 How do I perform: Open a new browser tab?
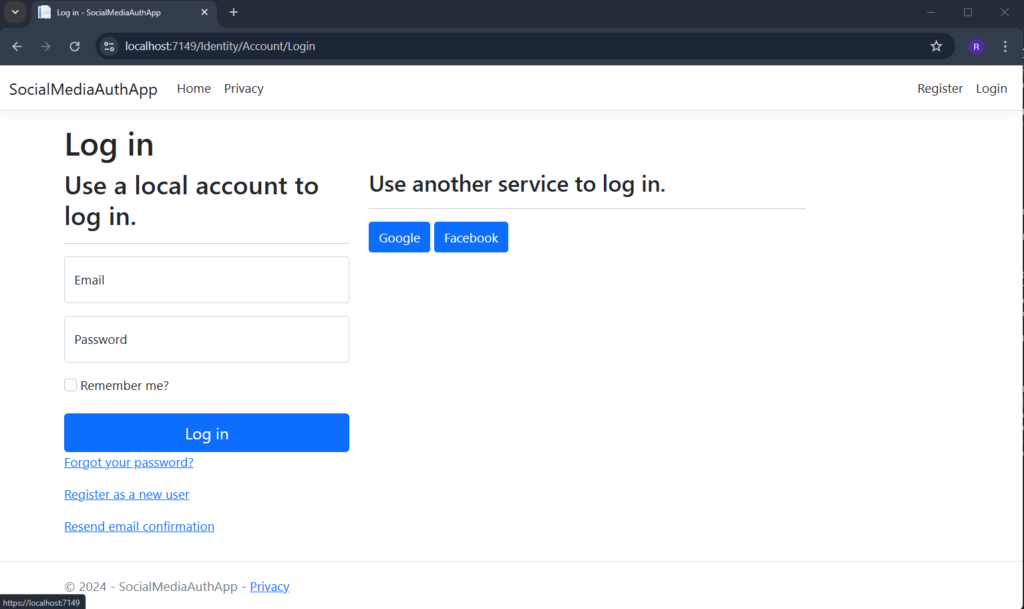pos(233,12)
